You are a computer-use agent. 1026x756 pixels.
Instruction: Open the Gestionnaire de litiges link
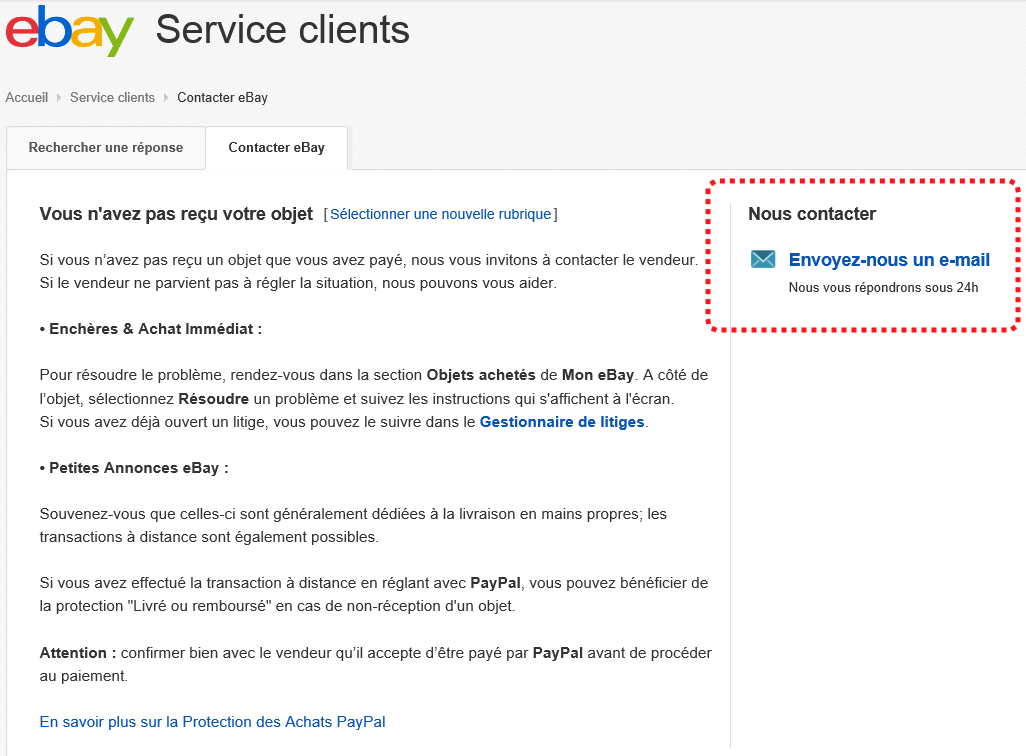click(562, 422)
